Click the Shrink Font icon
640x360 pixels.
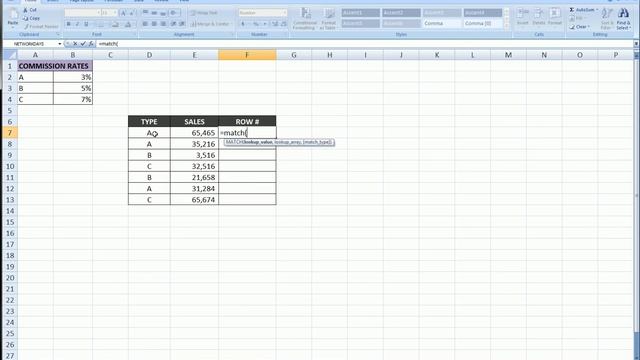tap(132, 13)
